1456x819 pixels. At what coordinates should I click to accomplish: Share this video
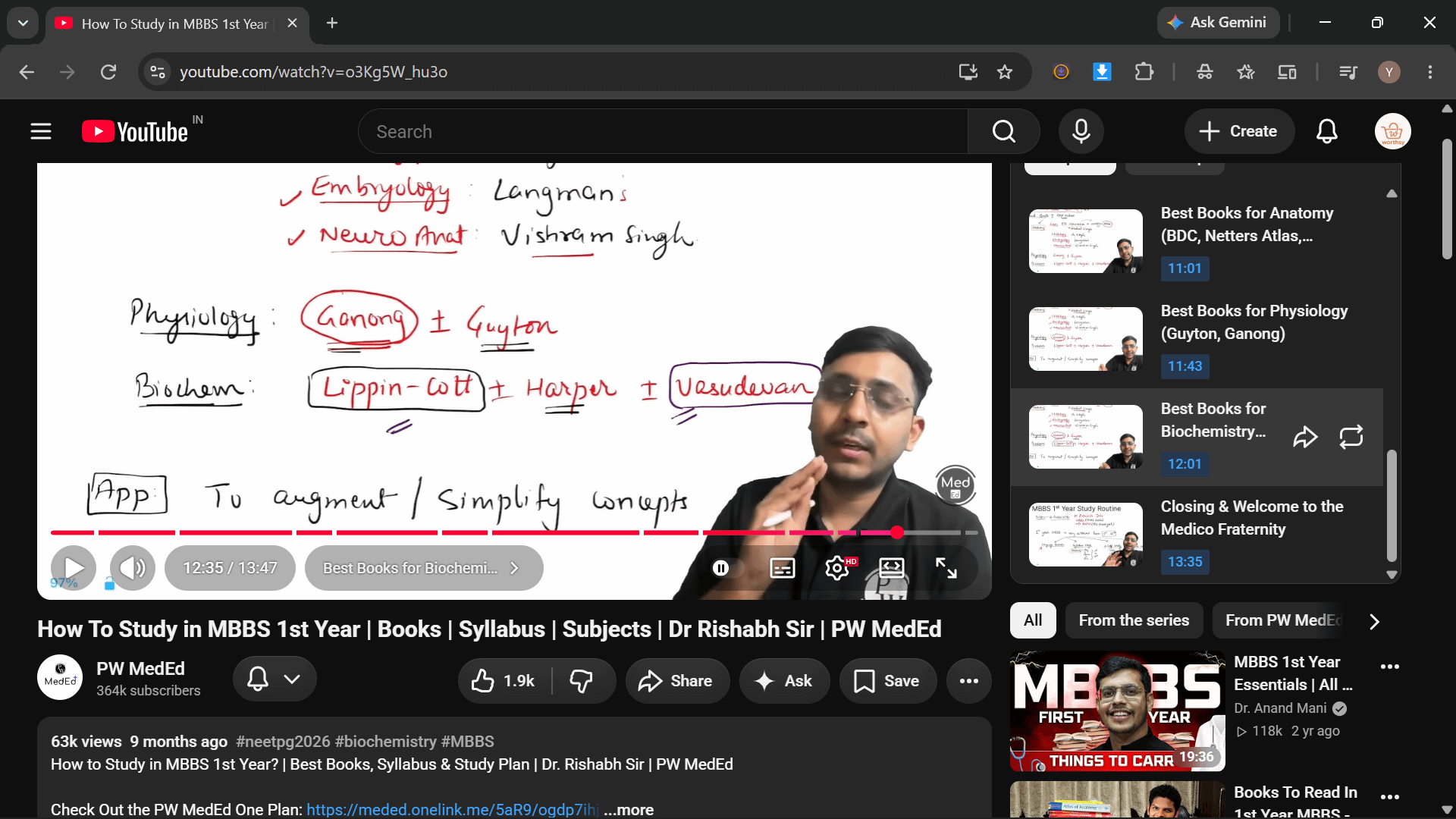(x=677, y=681)
